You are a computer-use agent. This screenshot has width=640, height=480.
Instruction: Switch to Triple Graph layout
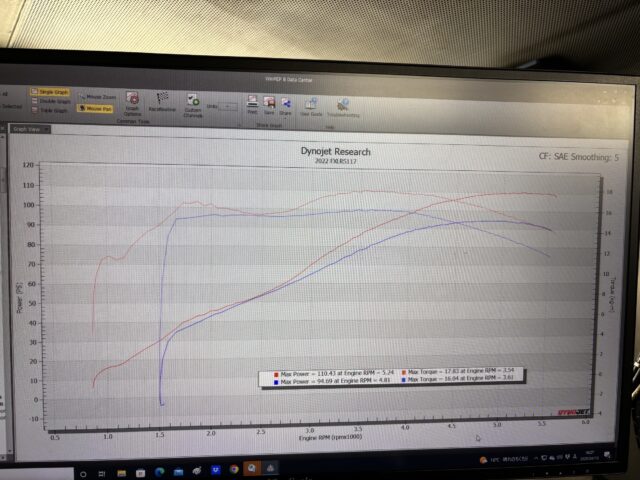pos(53,110)
